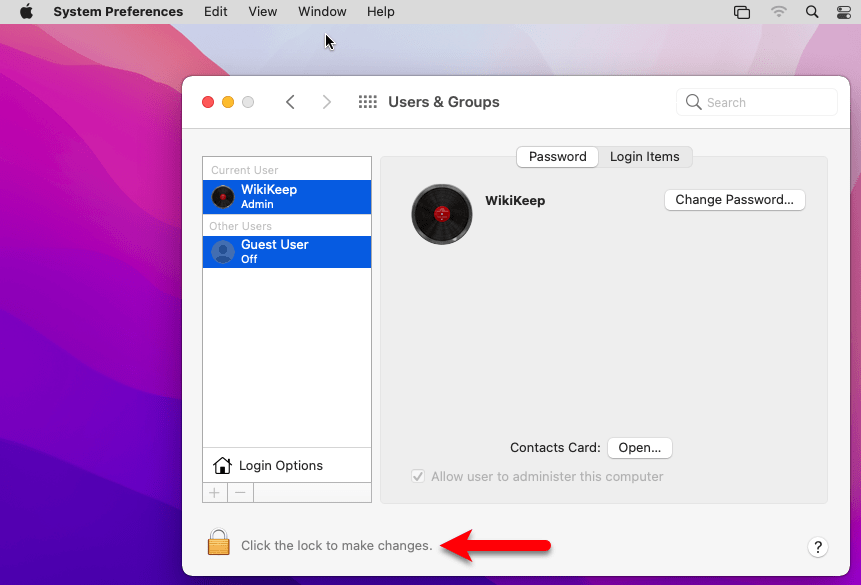Click the screen mirroring menu bar icon
Viewport: 861px width, 585px height.
coord(742,12)
